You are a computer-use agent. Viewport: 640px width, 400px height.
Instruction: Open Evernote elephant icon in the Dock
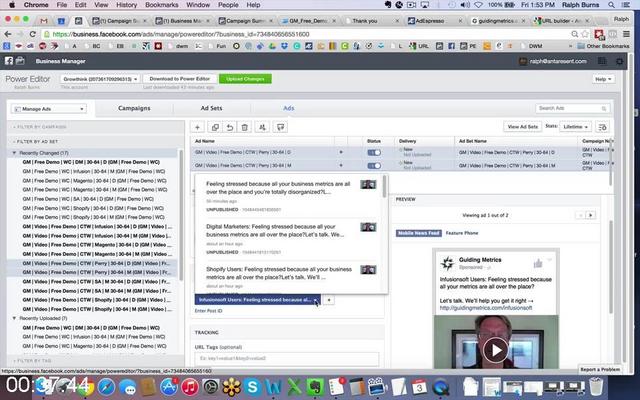(315, 387)
